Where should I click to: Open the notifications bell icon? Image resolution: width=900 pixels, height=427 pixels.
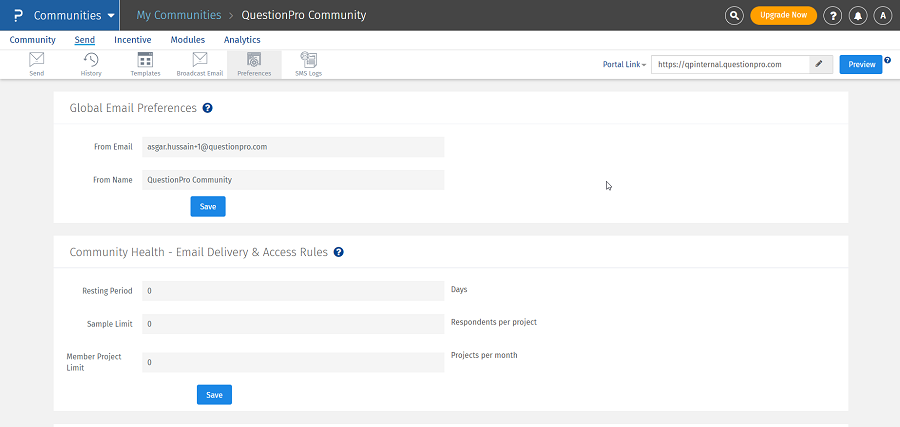point(858,16)
